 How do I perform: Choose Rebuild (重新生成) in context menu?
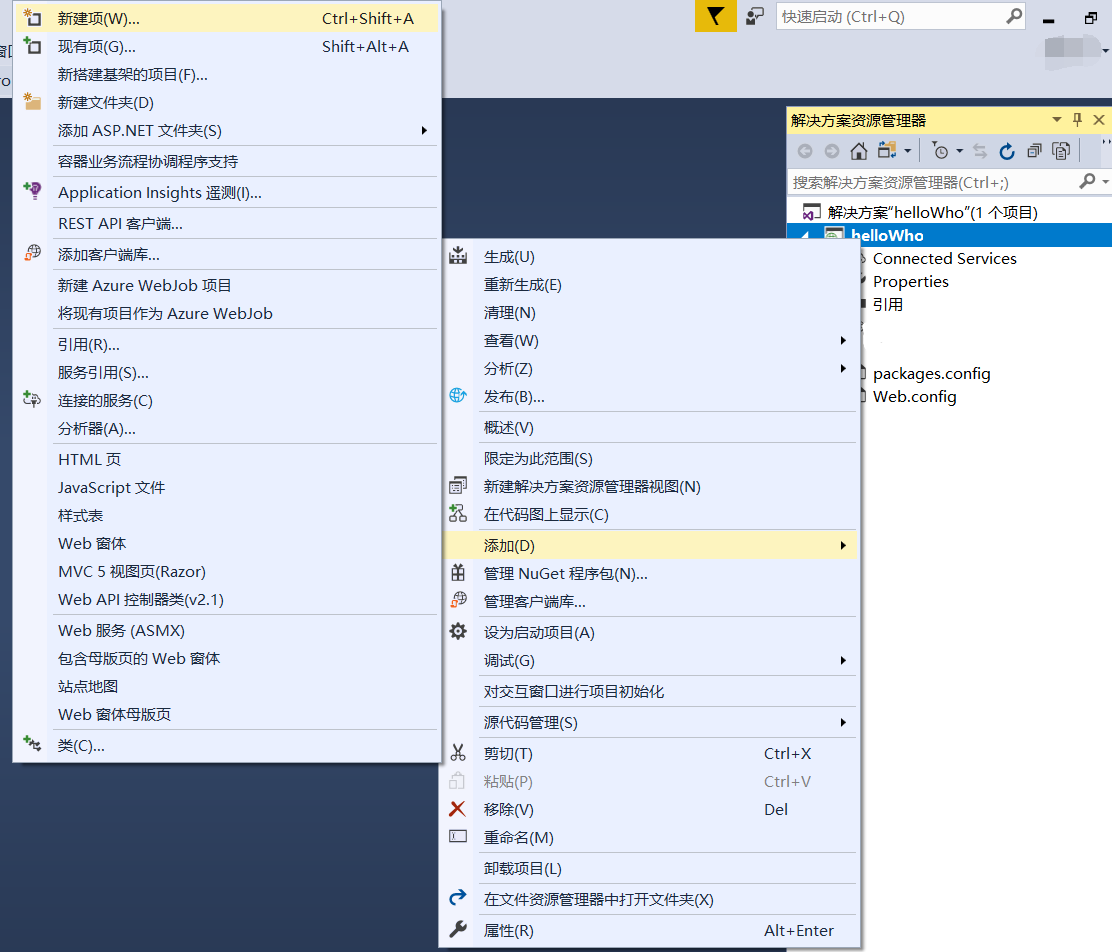tap(649, 284)
